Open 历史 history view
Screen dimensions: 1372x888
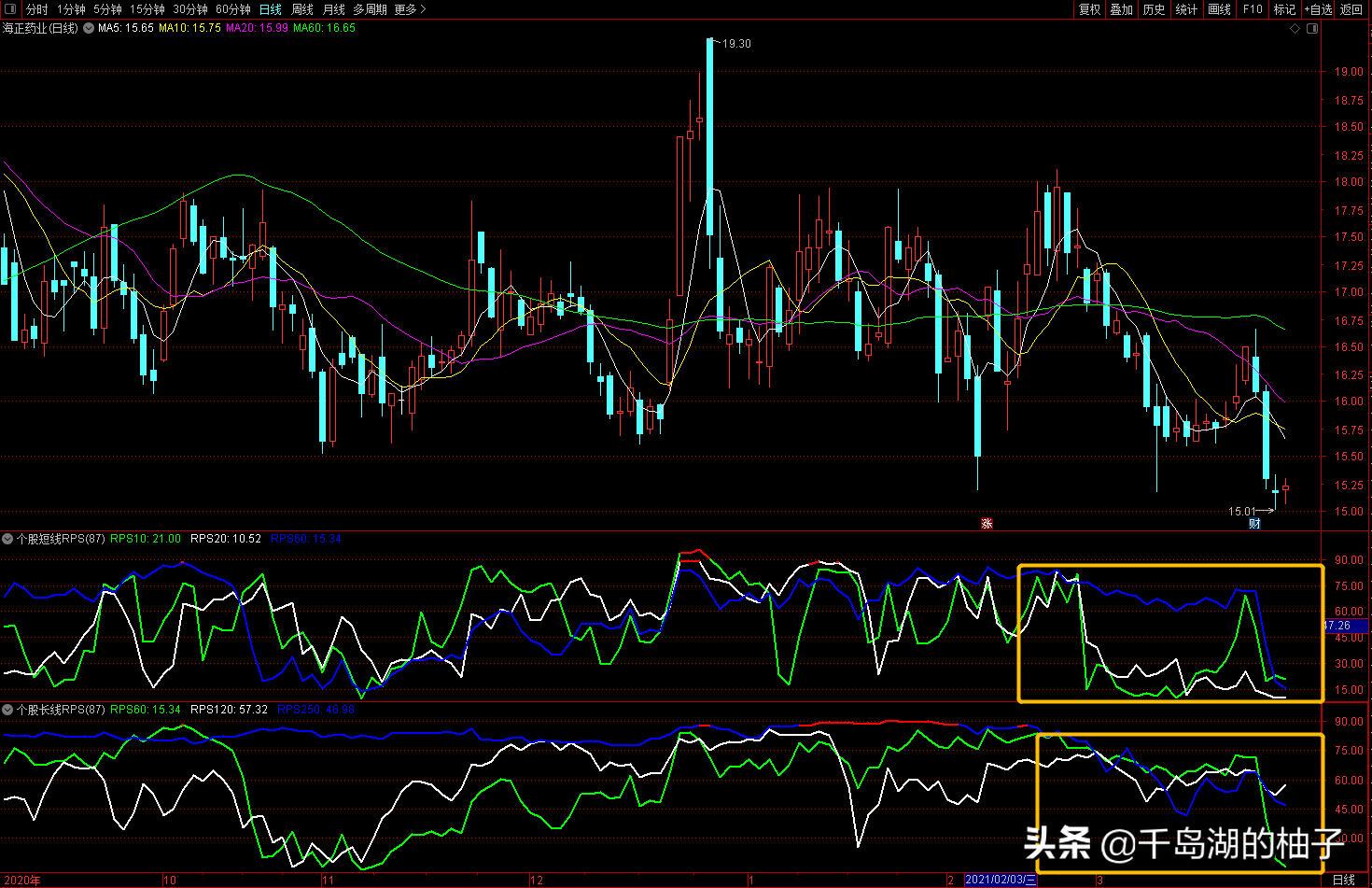point(1155,9)
